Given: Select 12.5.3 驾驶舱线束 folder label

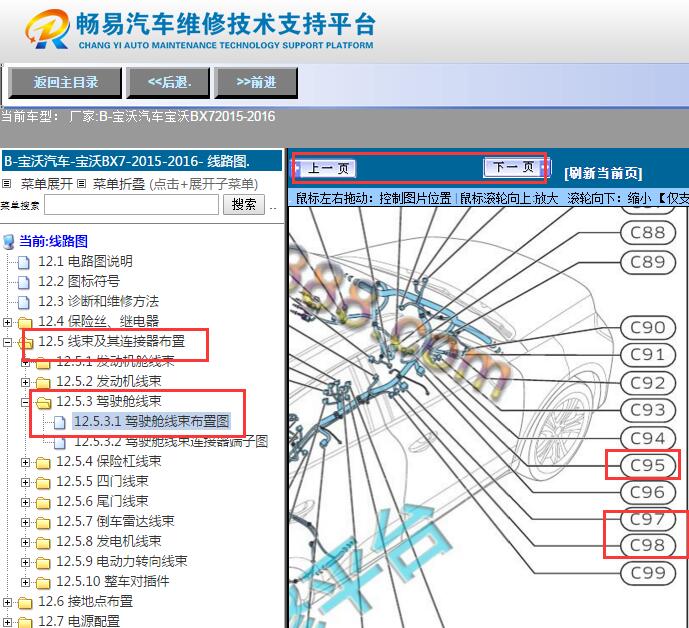Looking at the screenshot, I should click(x=109, y=401).
